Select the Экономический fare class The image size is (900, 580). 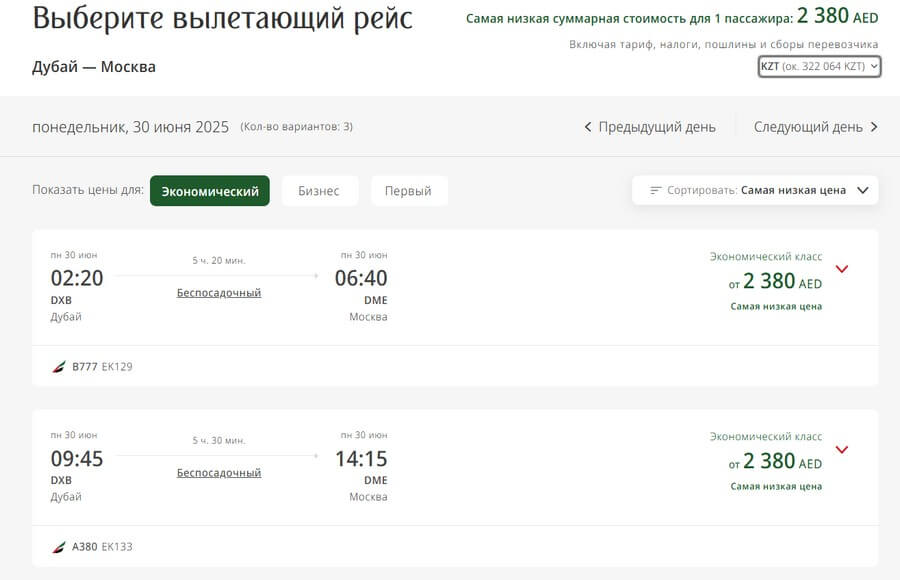pyautogui.click(x=210, y=191)
